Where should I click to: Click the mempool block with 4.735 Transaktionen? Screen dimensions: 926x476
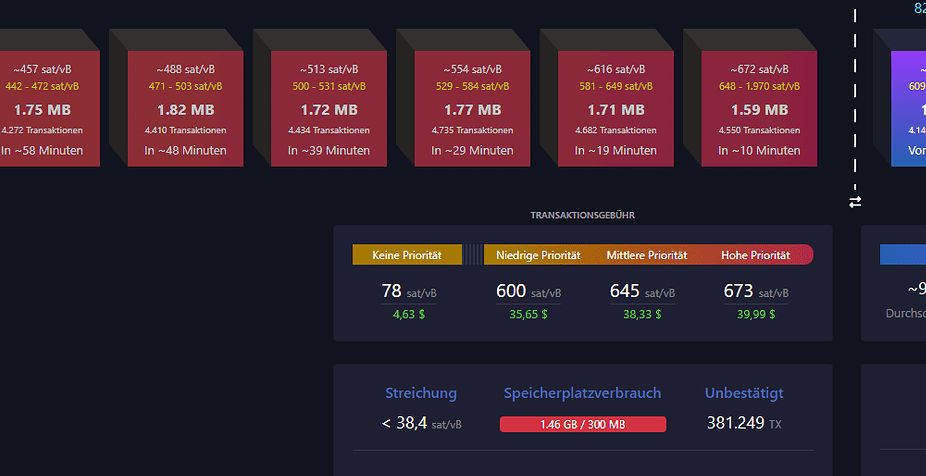coord(472,108)
